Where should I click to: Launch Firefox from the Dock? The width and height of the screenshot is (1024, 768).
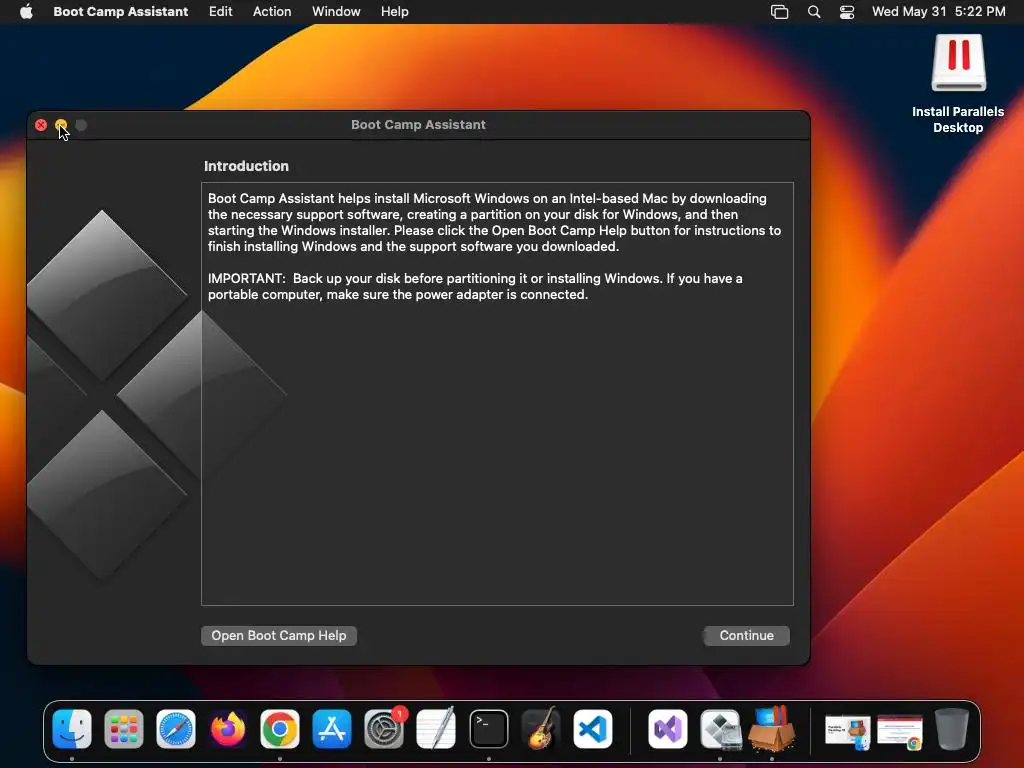pyautogui.click(x=228, y=729)
